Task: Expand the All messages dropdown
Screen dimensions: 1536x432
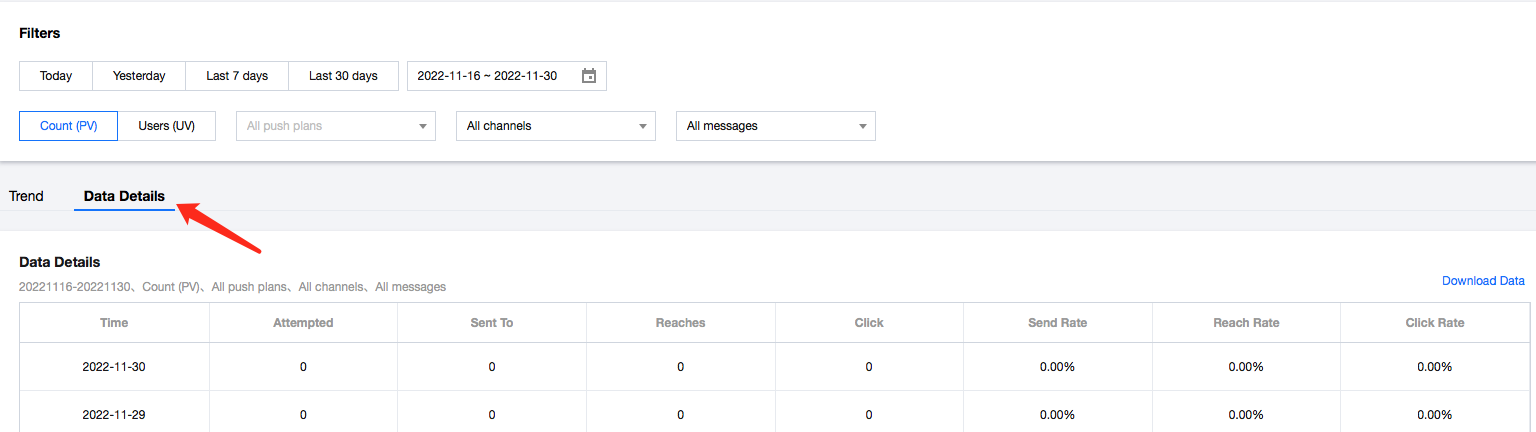Action: 775,126
